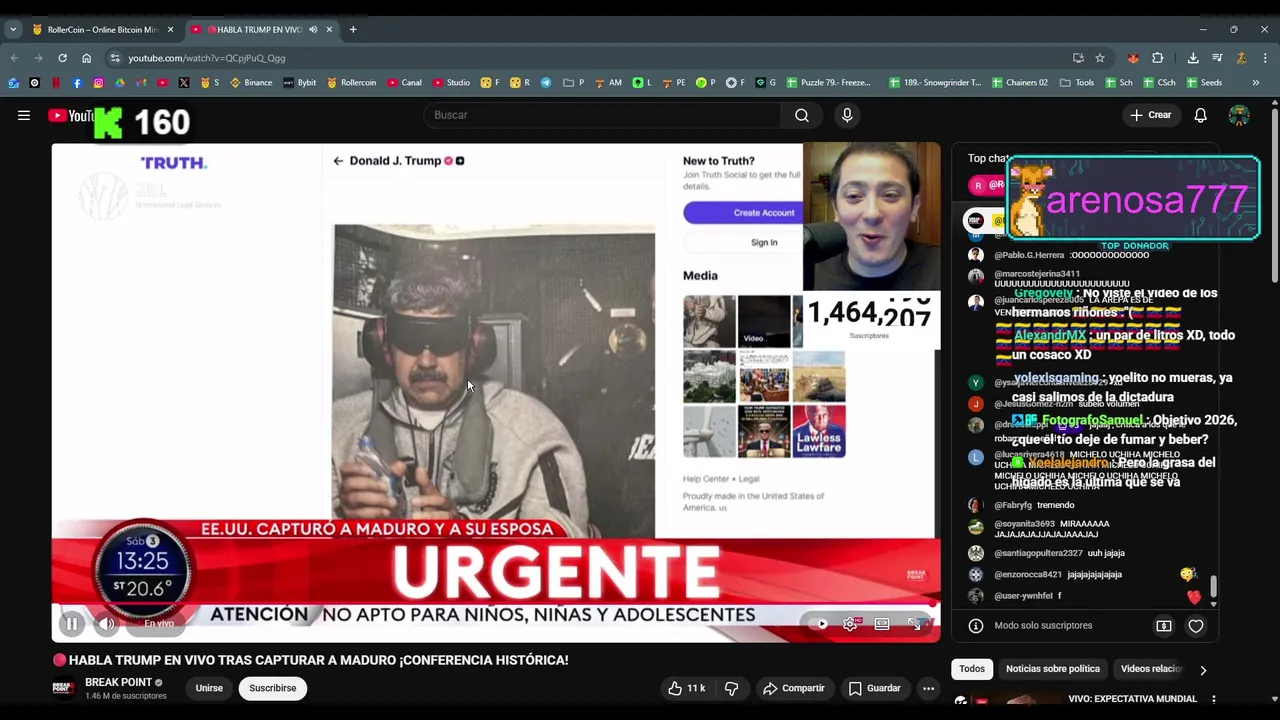
Task: Switch to theater mode
Action: coord(882,624)
